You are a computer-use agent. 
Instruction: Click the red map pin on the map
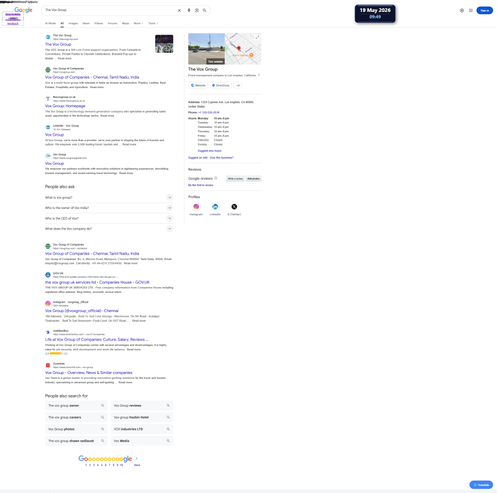click(239, 49)
